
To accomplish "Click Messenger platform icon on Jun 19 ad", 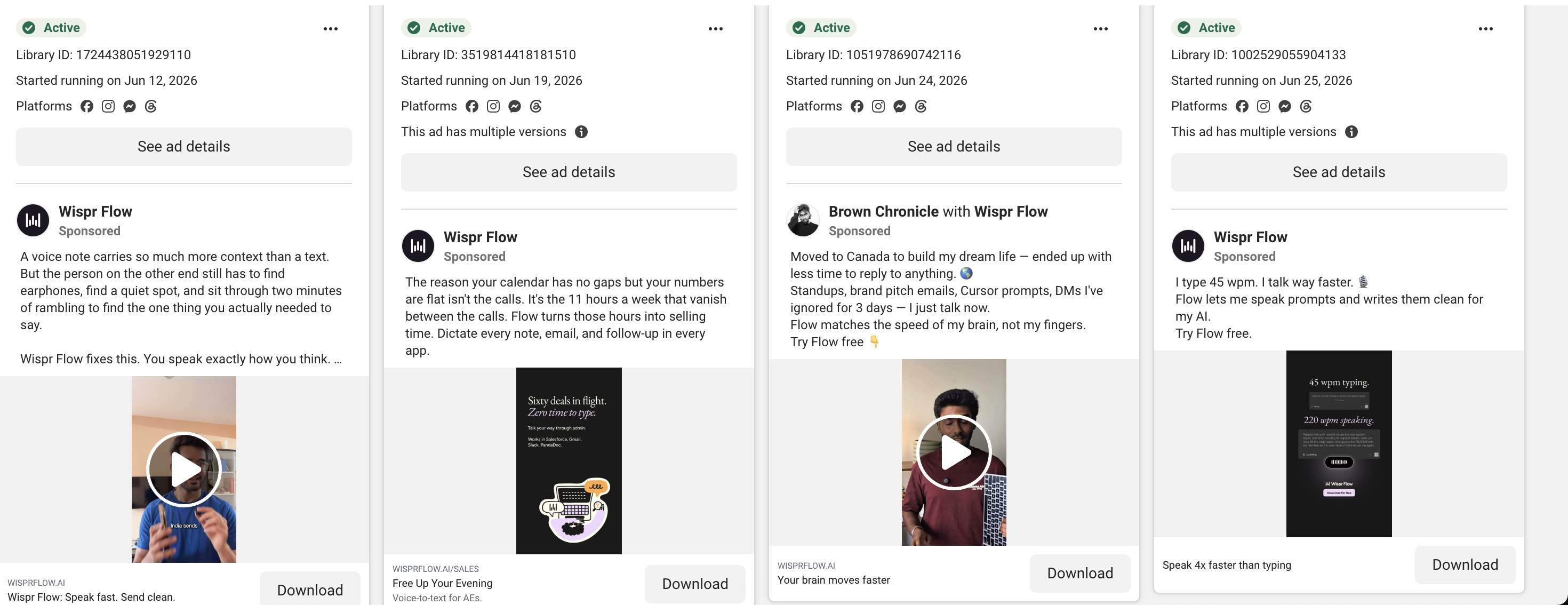I will tap(514, 107).
